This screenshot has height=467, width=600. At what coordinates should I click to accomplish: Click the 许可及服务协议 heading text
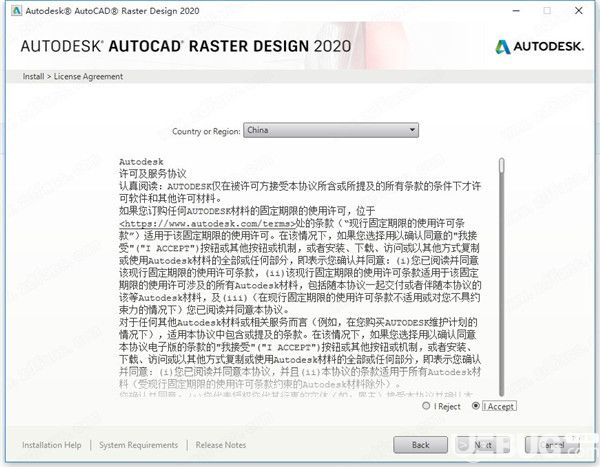[153, 174]
